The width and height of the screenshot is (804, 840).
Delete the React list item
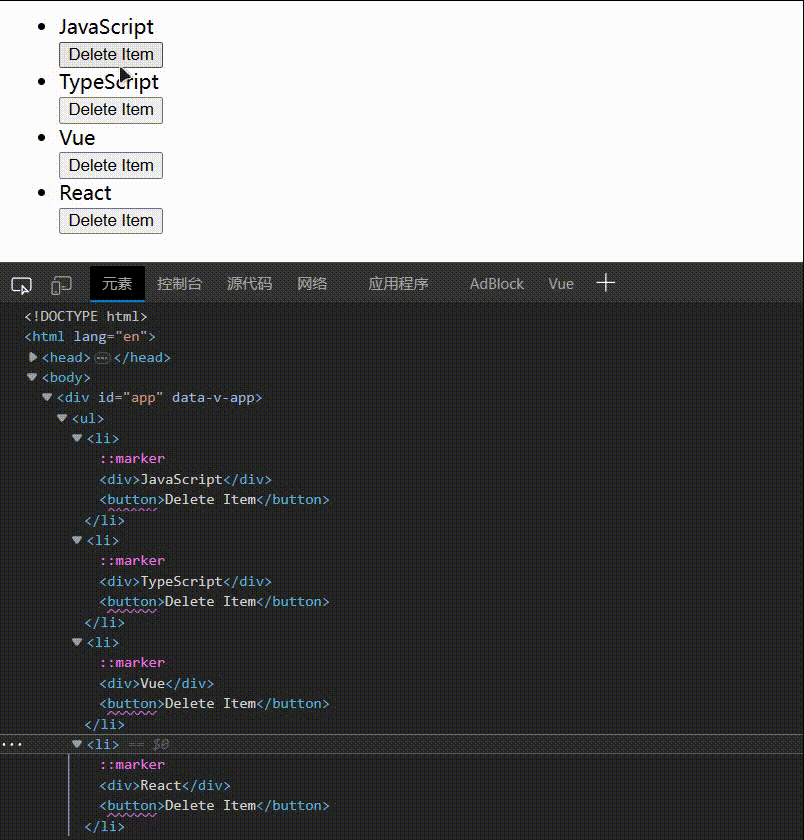click(111, 221)
